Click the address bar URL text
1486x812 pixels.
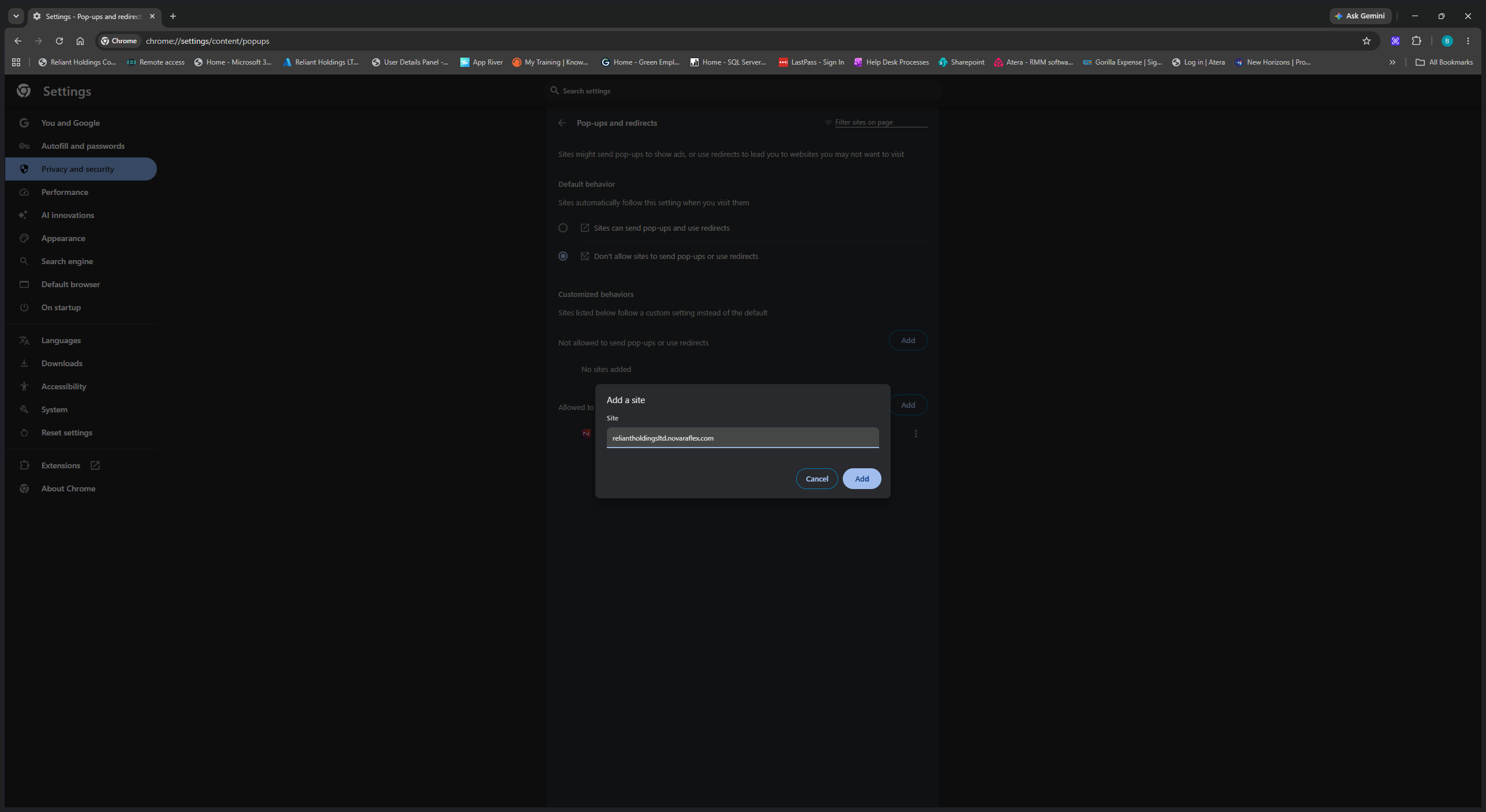(207, 41)
